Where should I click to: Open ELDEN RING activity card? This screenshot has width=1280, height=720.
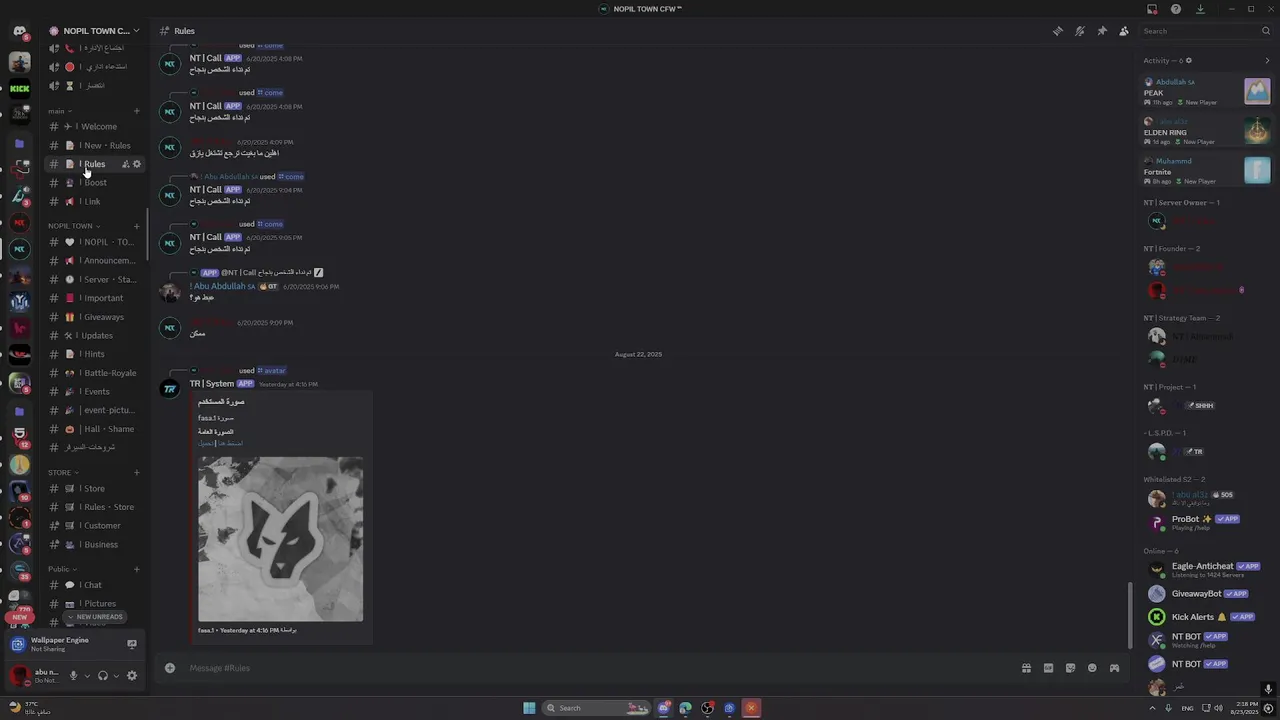[x=1207, y=131]
